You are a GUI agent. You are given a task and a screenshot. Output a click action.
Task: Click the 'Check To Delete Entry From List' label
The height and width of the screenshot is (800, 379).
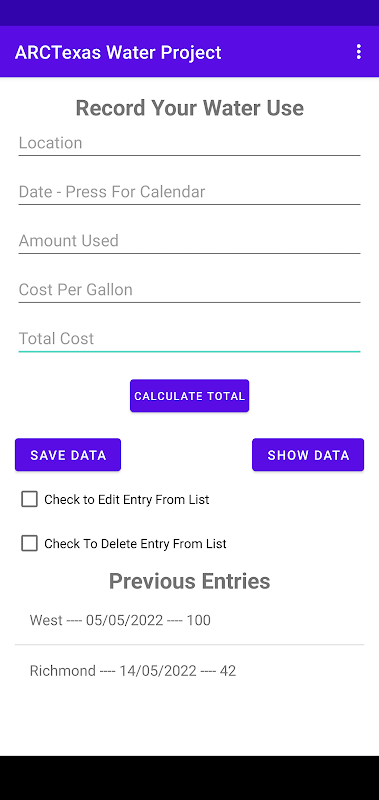(135, 543)
